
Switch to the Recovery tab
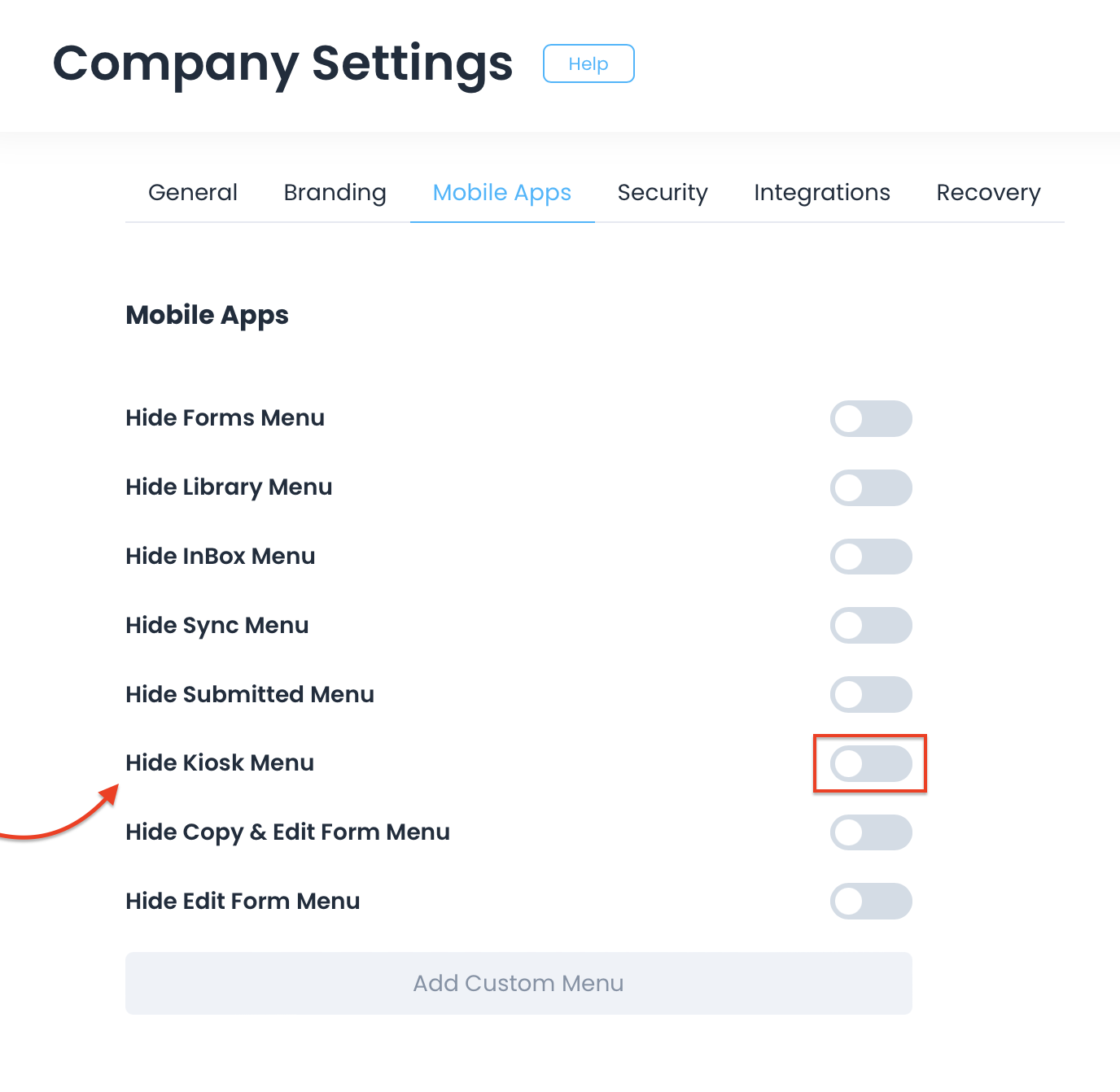coord(988,193)
